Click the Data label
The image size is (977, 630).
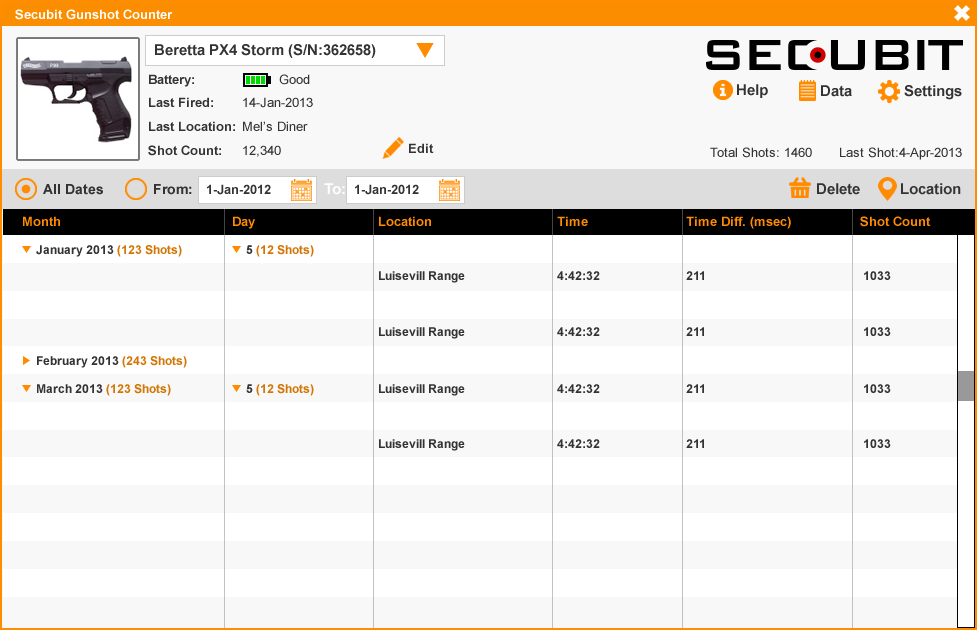pos(836,91)
